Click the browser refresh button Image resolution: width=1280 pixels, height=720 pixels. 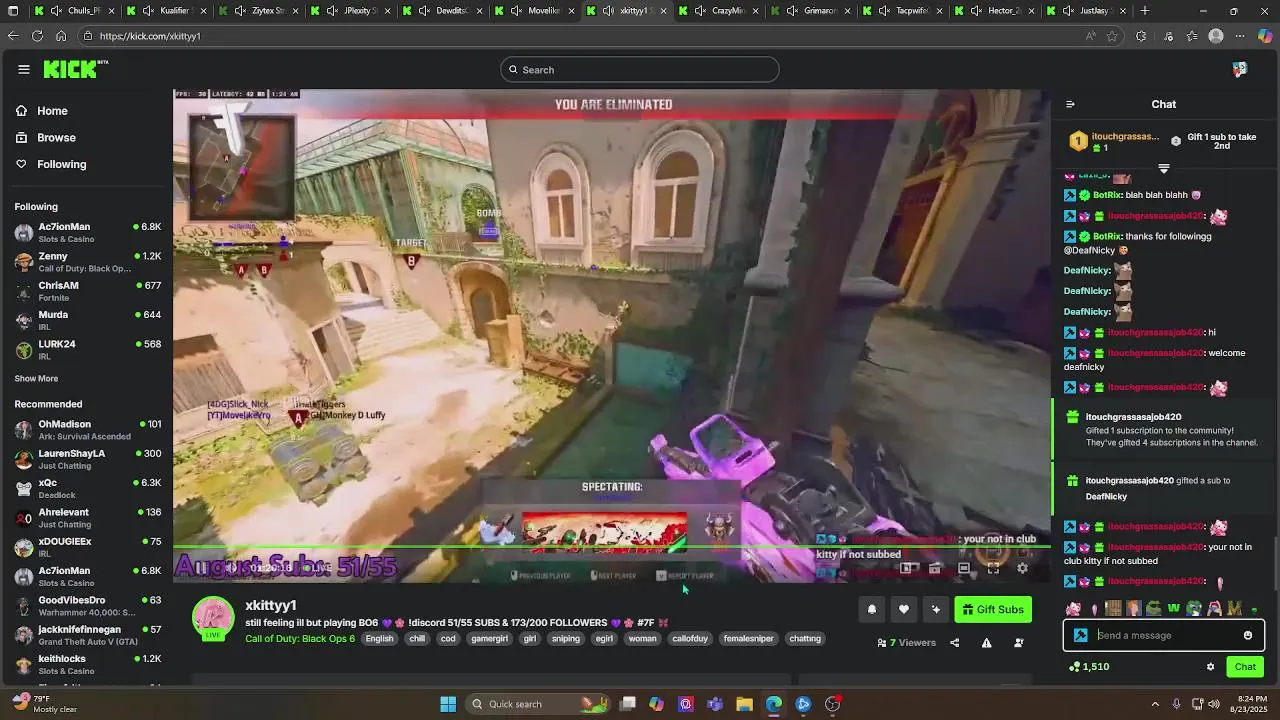37,36
